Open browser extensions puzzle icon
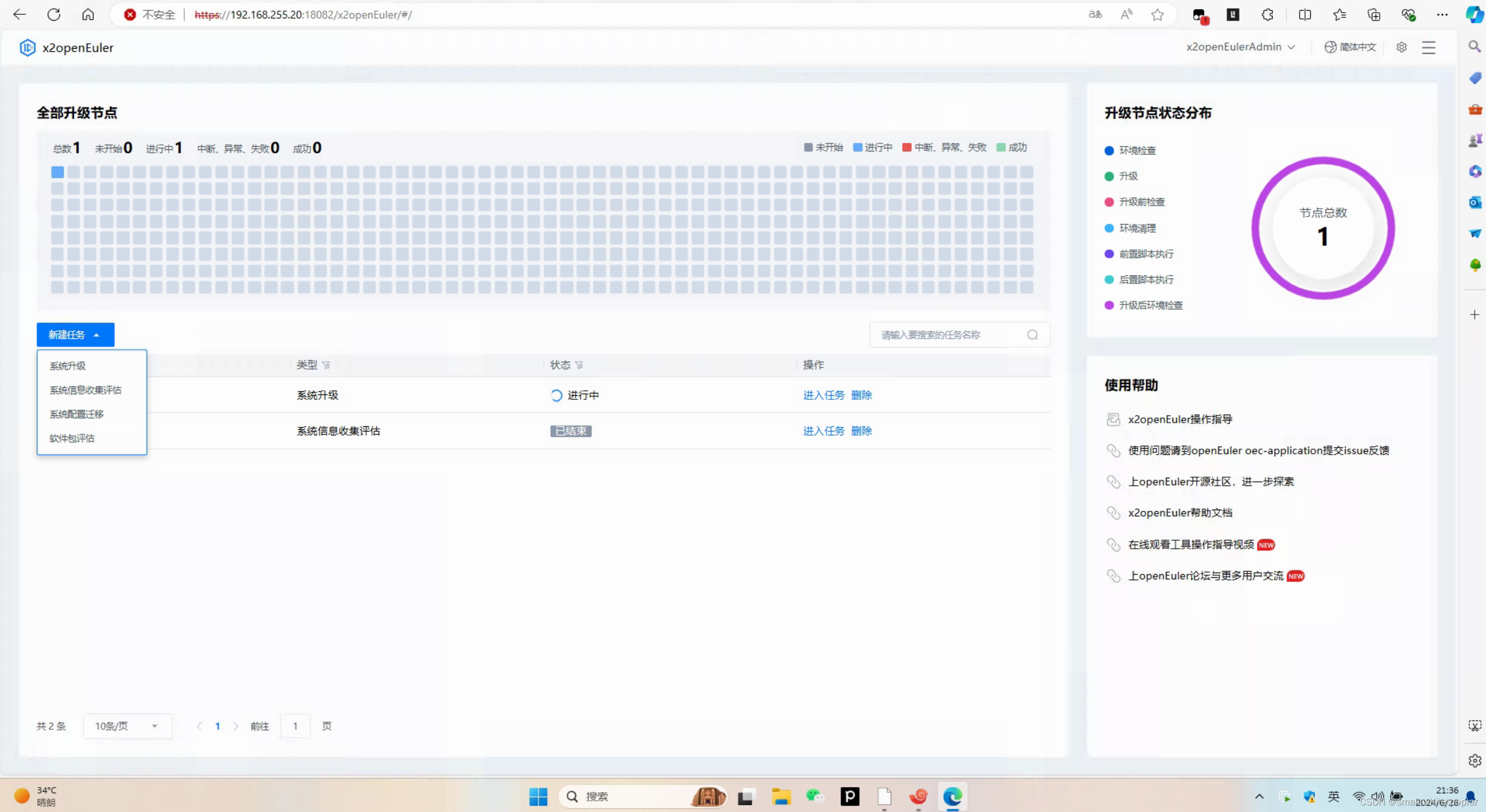This screenshot has height=812, width=1486. coord(1267,14)
